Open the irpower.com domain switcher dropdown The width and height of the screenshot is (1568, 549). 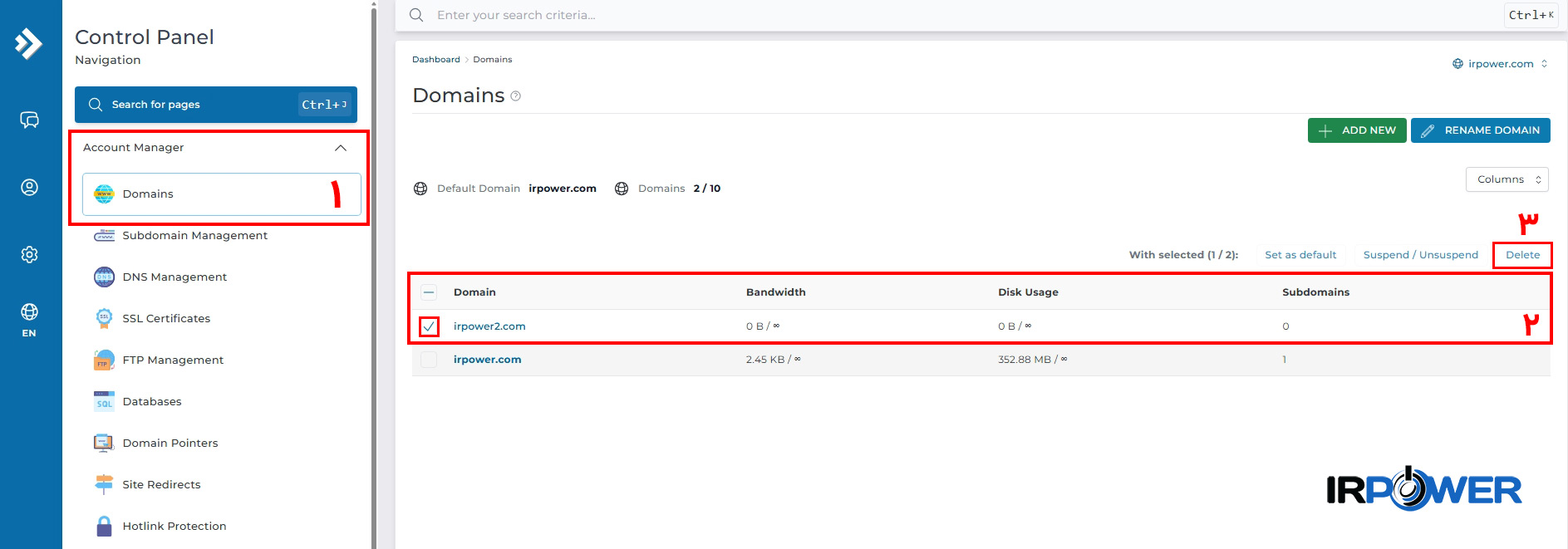point(1500,64)
